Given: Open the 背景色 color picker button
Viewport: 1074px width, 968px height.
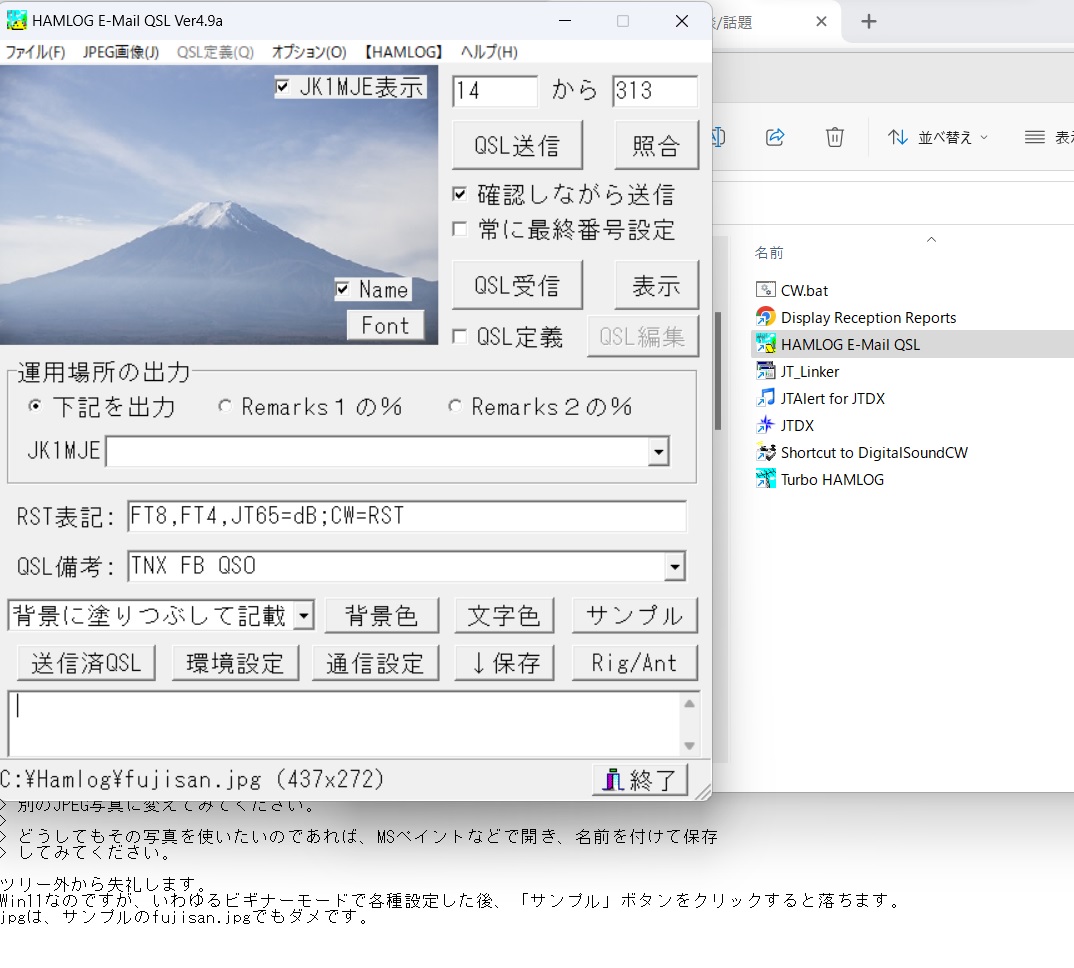Looking at the screenshot, I should click(381, 616).
